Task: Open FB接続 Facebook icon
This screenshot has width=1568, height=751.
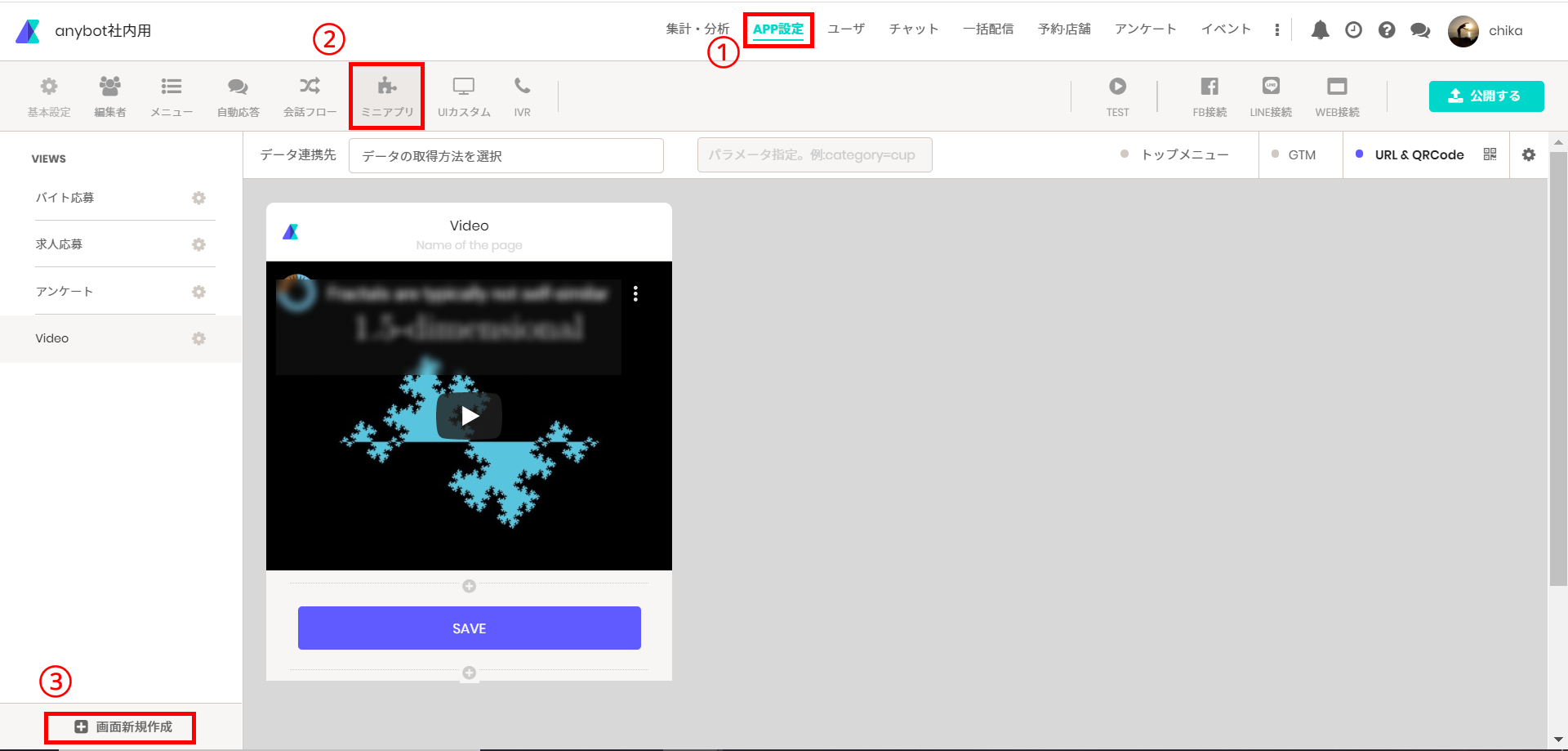Action: 1209,86
